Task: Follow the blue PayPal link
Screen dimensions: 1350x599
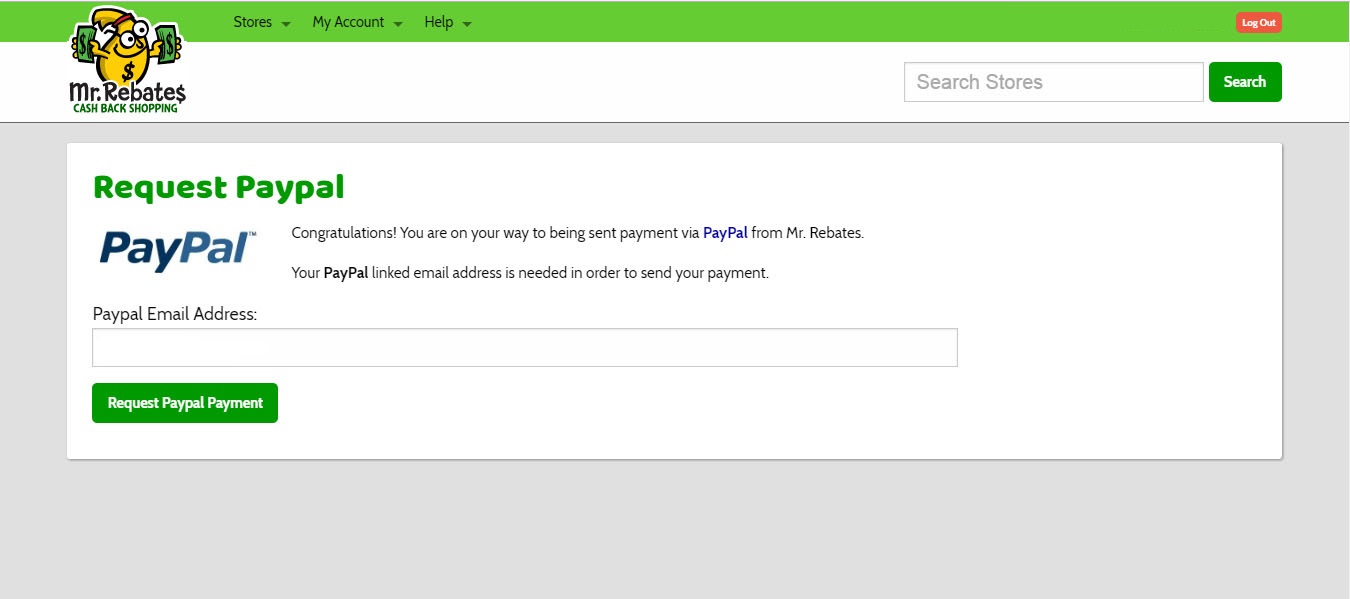Action: click(x=725, y=233)
